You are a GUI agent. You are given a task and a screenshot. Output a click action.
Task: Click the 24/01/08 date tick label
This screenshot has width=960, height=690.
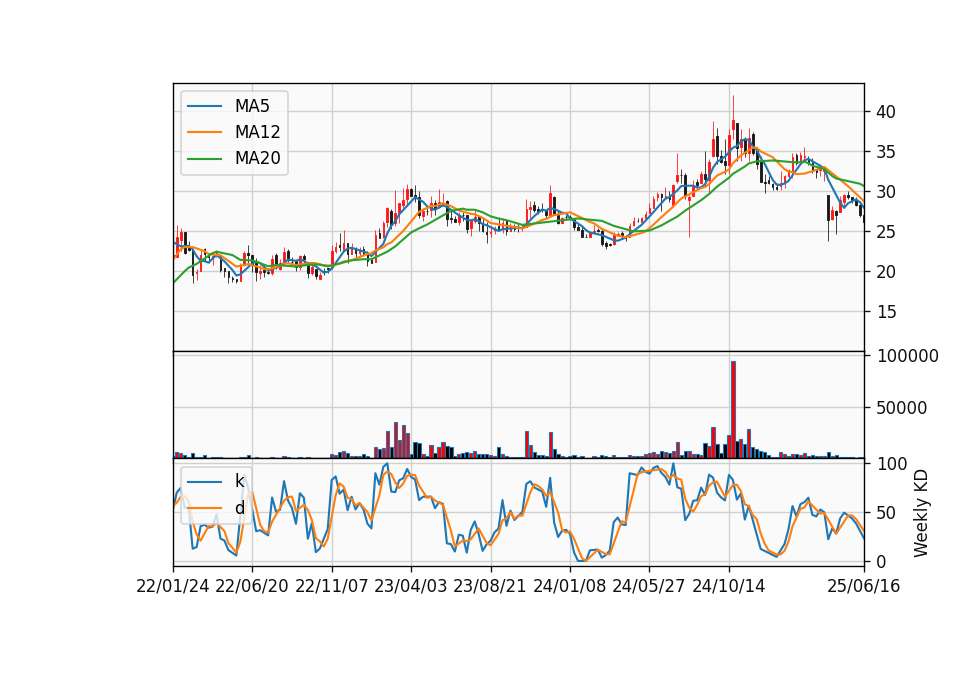tap(569, 586)
